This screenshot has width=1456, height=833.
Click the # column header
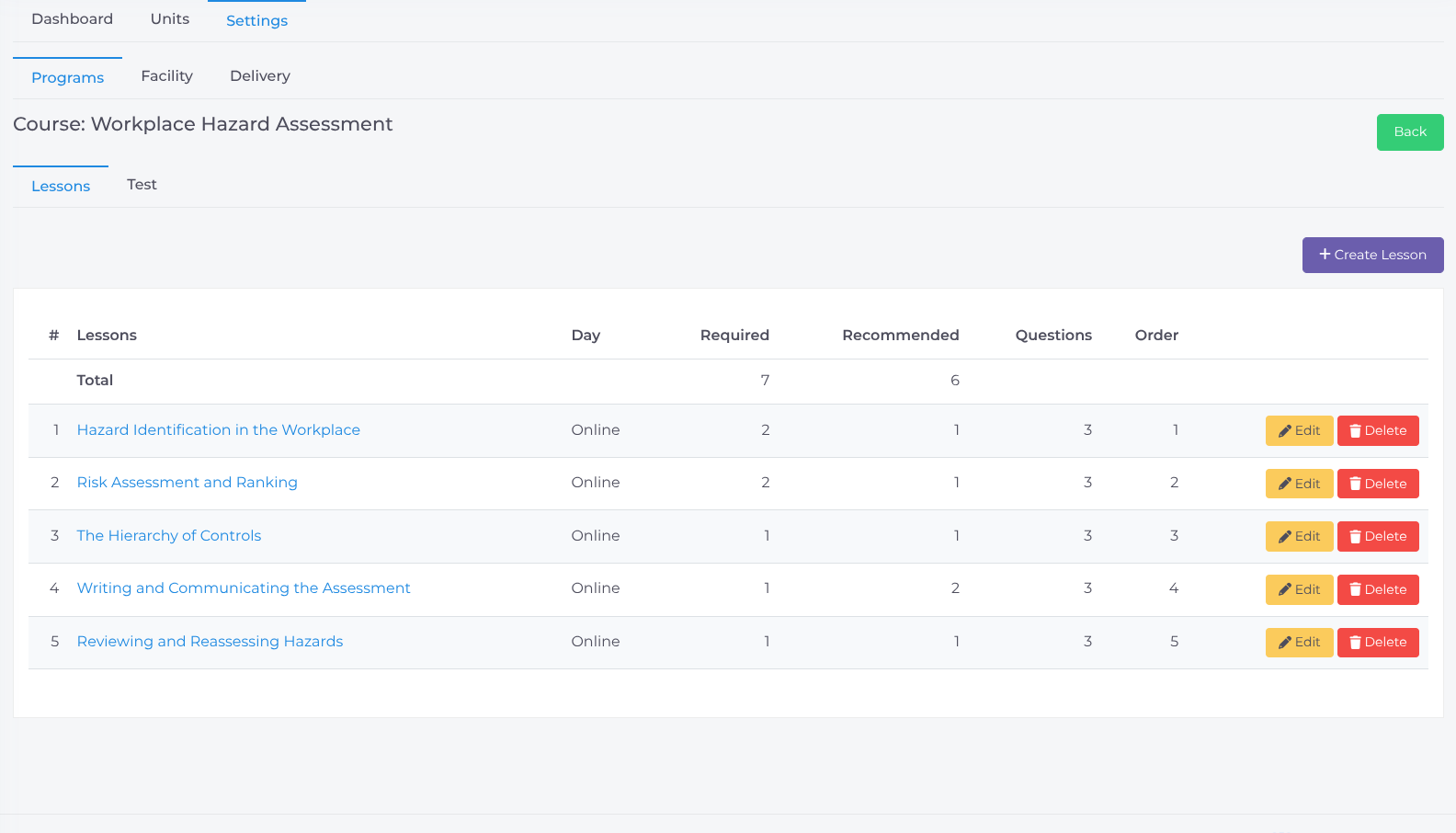point(54,336)
